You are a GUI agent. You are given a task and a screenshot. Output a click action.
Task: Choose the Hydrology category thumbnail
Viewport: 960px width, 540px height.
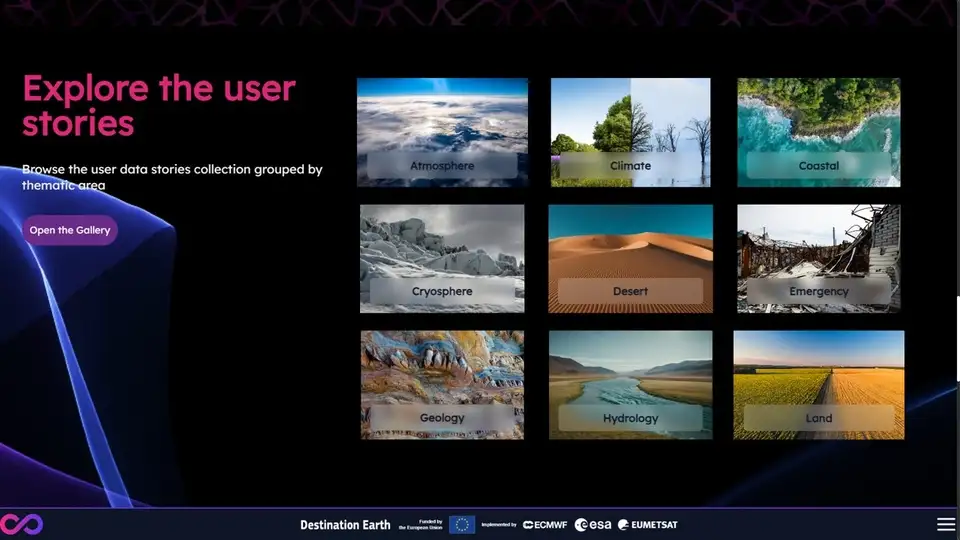630,385
